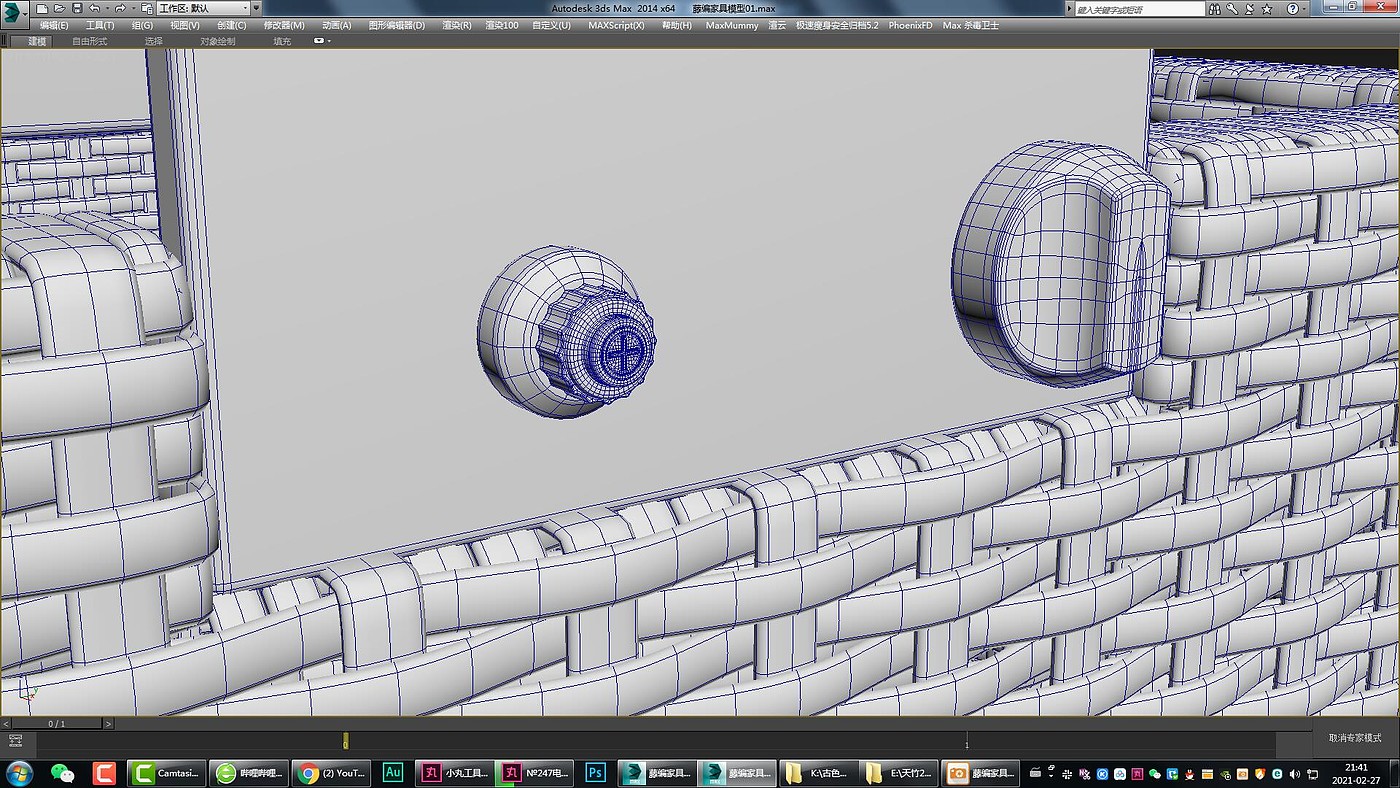Open Photoshop from the Windows taskbar
The height and width of the screenshot is (788, 1400).
(596, 773)
